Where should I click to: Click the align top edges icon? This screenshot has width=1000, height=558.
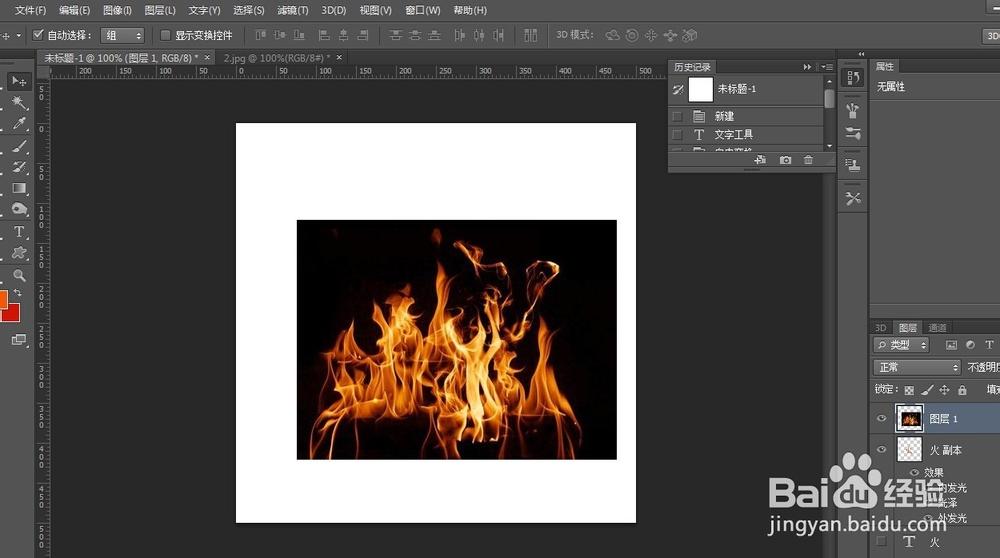[260, 35]
